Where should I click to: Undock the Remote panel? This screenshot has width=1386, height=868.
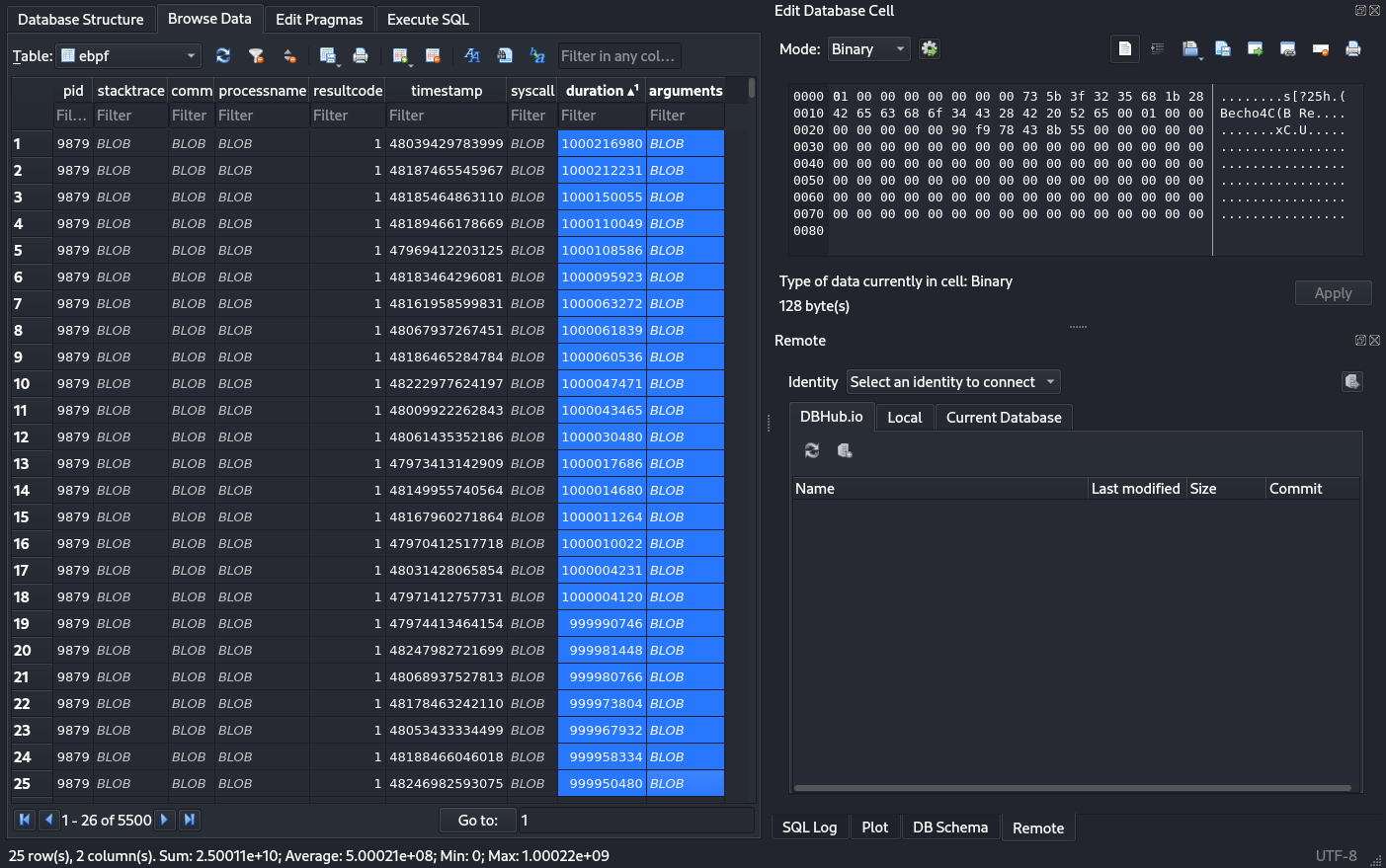1360,340
